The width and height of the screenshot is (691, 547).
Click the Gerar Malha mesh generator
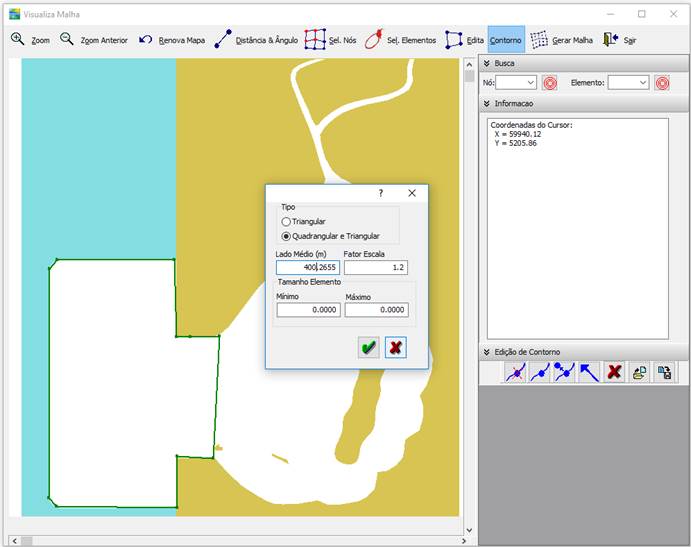tap(561, 40)
